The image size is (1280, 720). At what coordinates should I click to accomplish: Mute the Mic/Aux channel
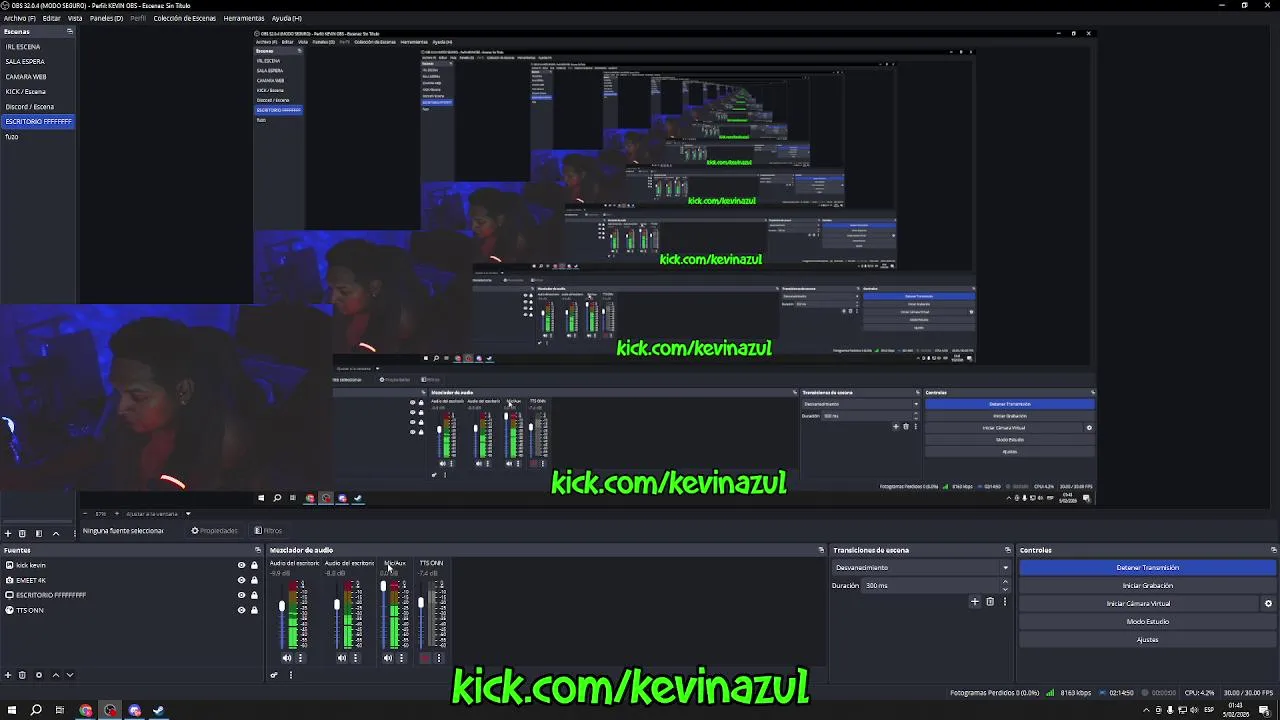click(388, 658)
